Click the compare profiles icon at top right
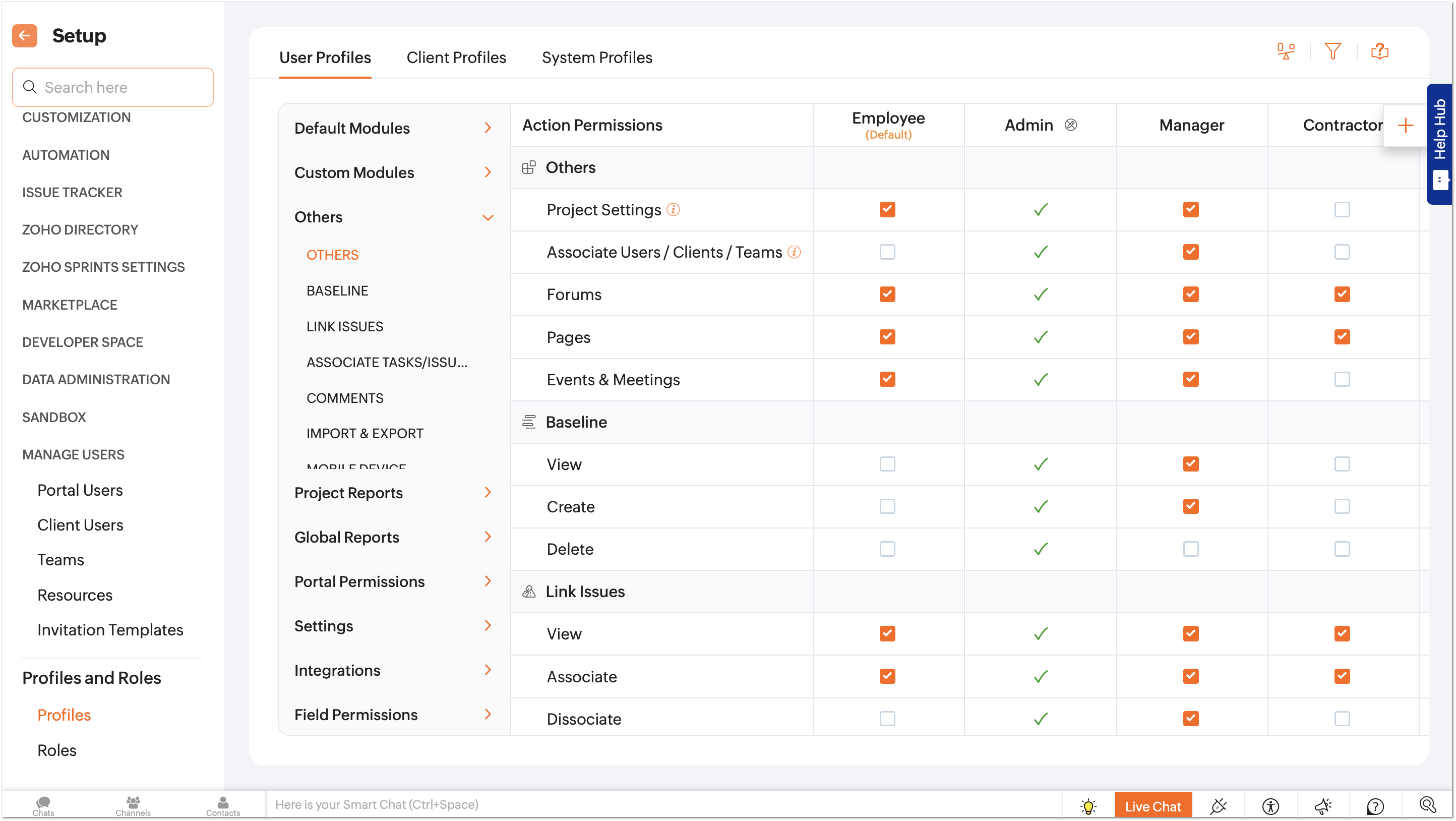Viewport: 1456px width, 821px height. click(1285, 51)
